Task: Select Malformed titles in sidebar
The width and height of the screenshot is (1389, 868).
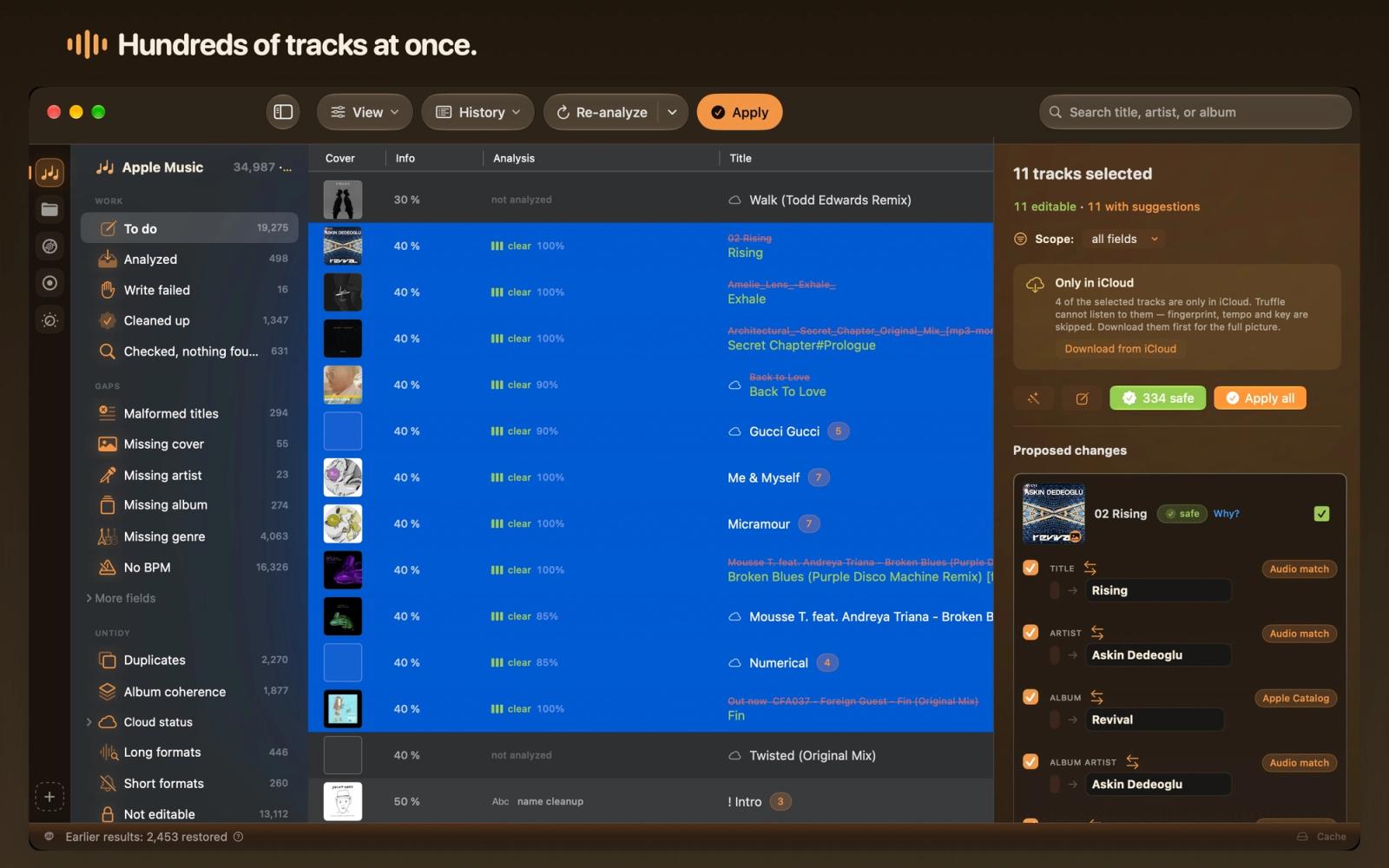Action: click(x=189, y=413)
